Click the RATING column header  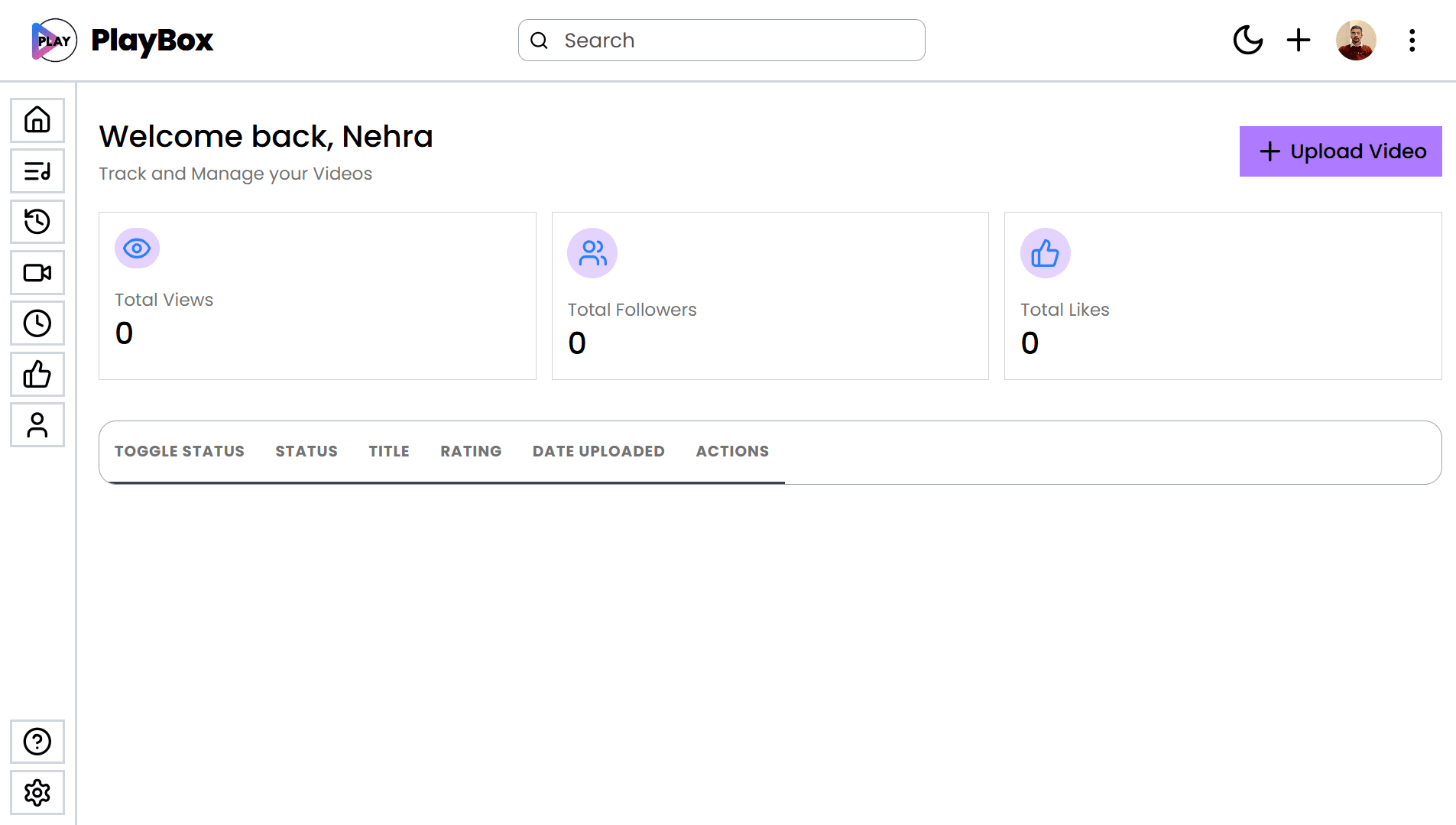point(471,451)
